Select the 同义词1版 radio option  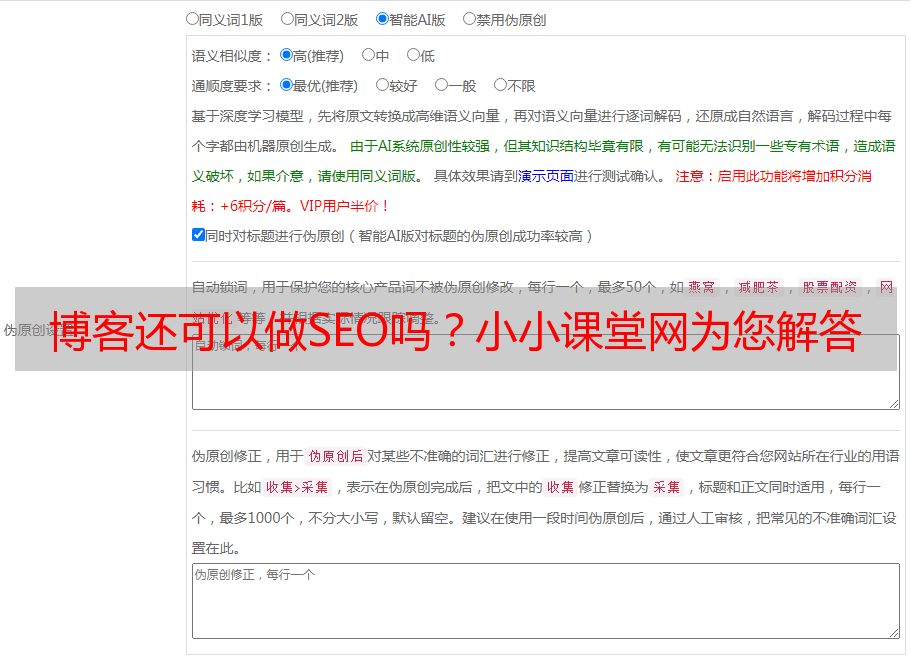[192, 19]
